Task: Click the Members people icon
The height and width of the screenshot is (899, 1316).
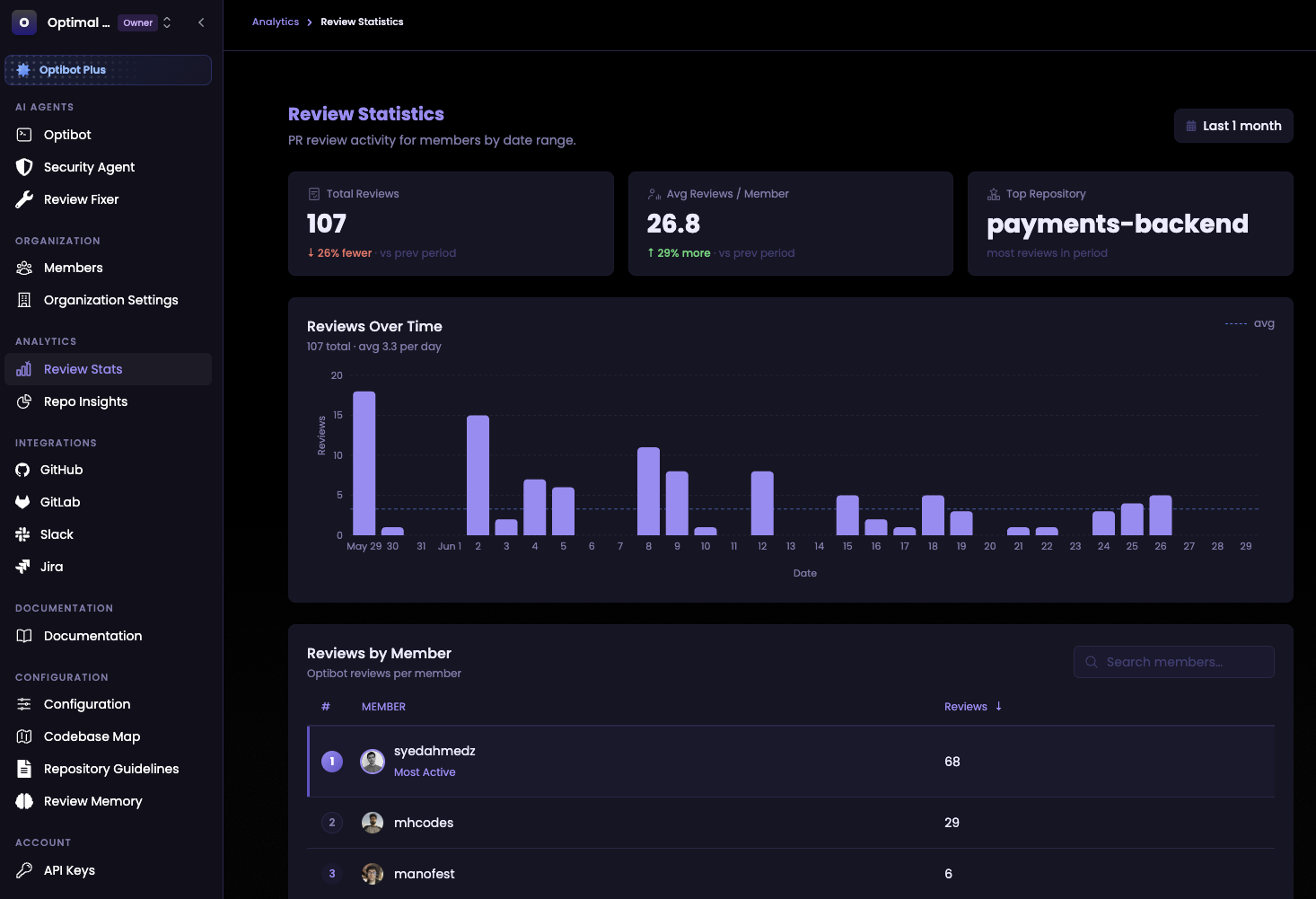Action: 24,268
